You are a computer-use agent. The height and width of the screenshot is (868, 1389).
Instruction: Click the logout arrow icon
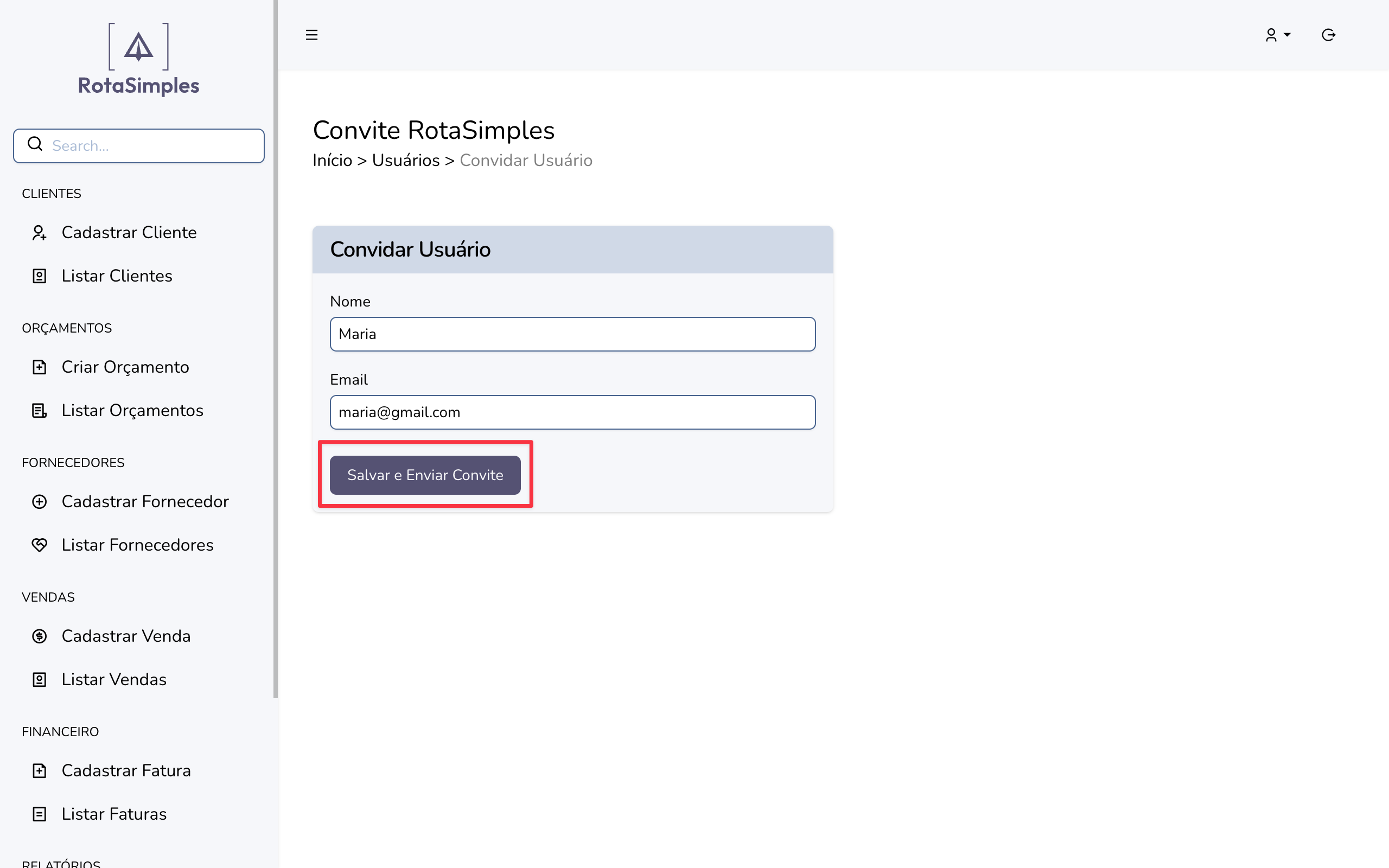[1328, 35]
